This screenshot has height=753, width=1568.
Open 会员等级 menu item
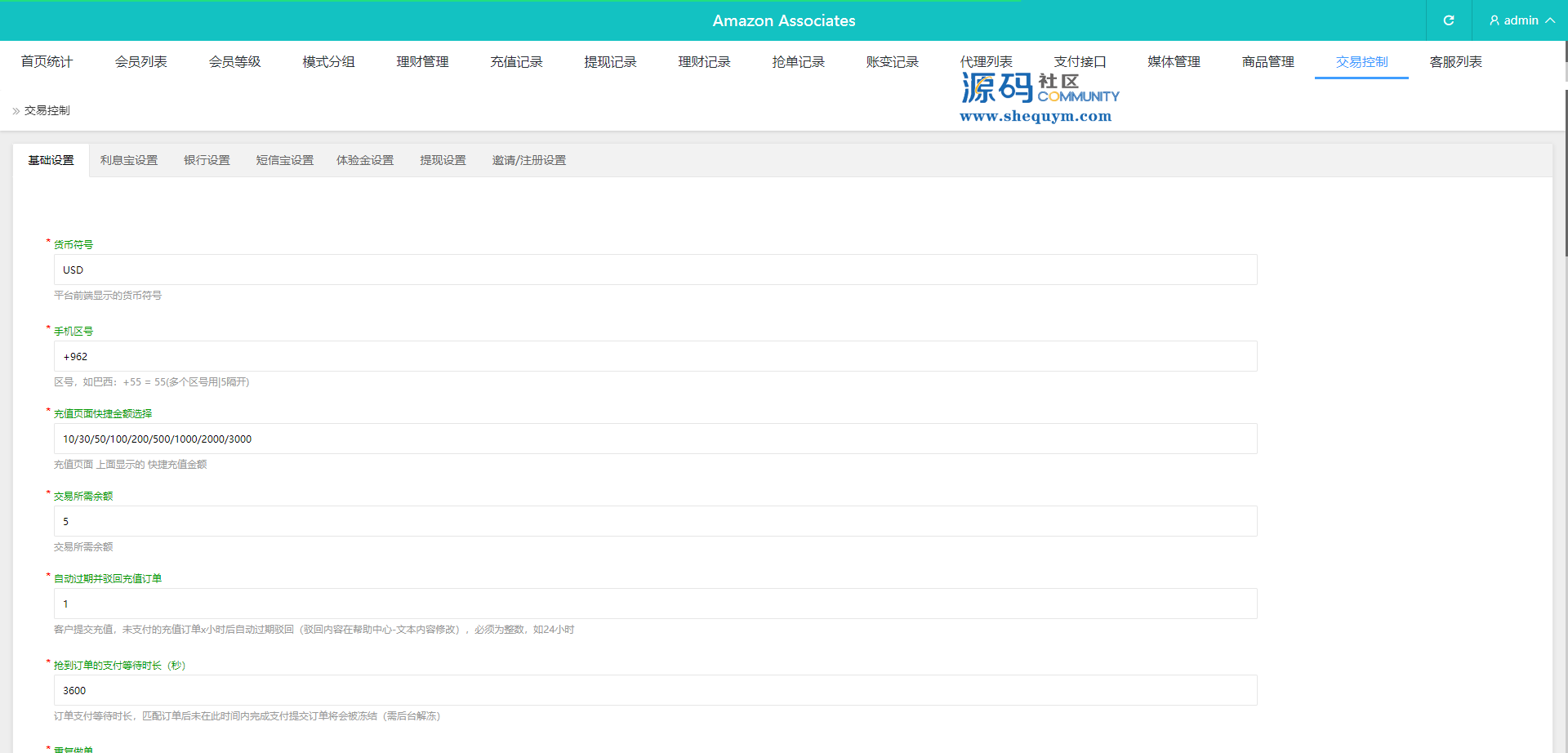[x=234, y=62]
